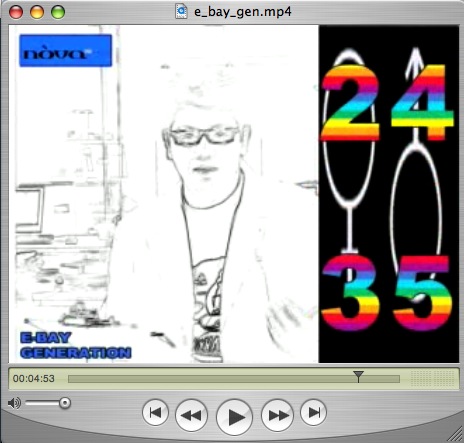Viewport: 464px width, 443px height.
Task: Click the window resize grip corner
Action: pos(455,434)
